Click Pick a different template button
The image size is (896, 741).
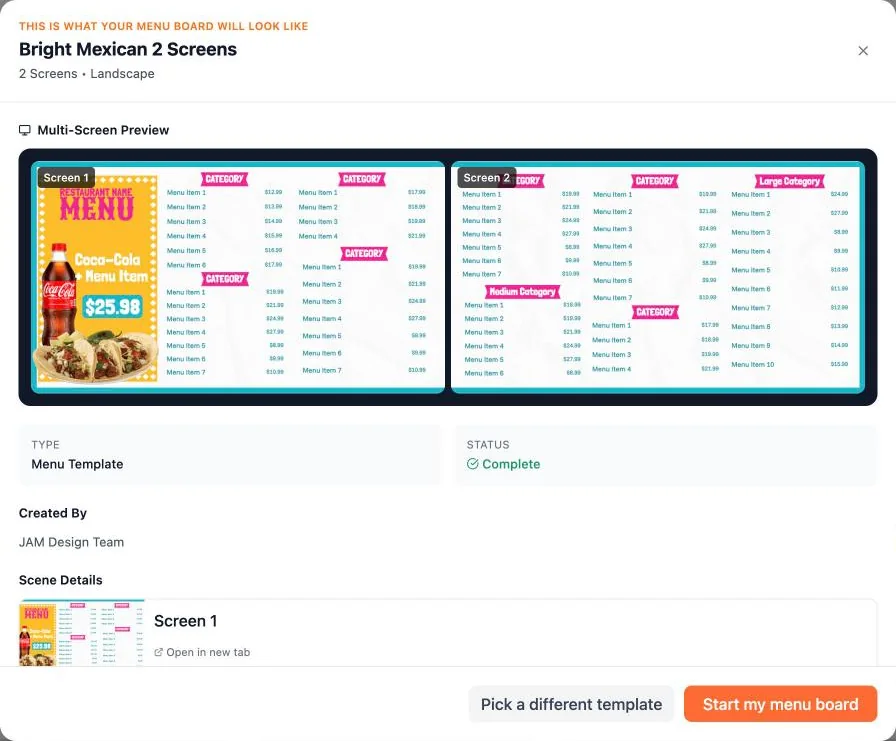pyautogui.click(x=571, y=704)
